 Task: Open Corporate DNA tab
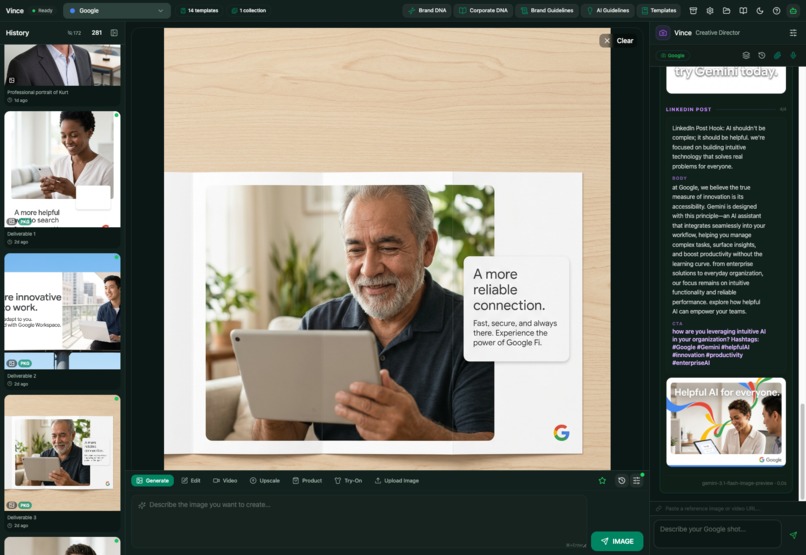coord(483,10)
